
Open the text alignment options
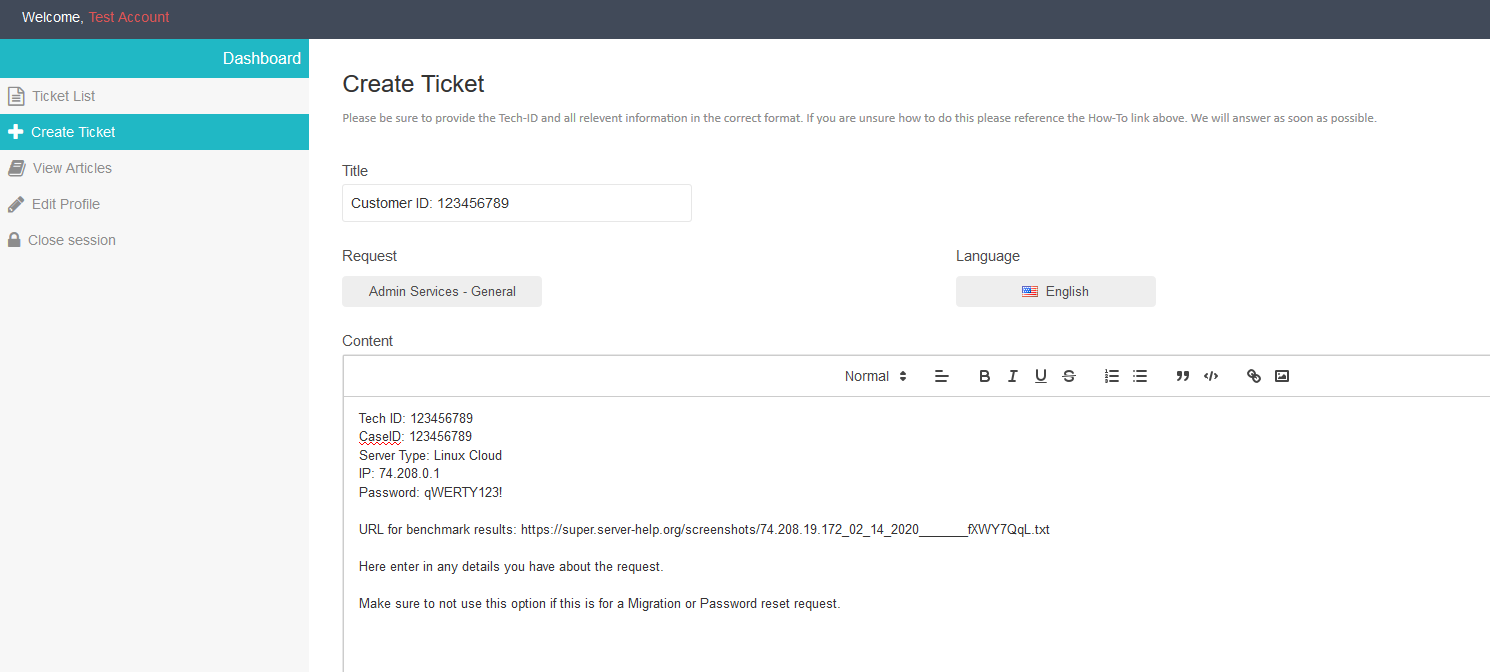[941, 376]
